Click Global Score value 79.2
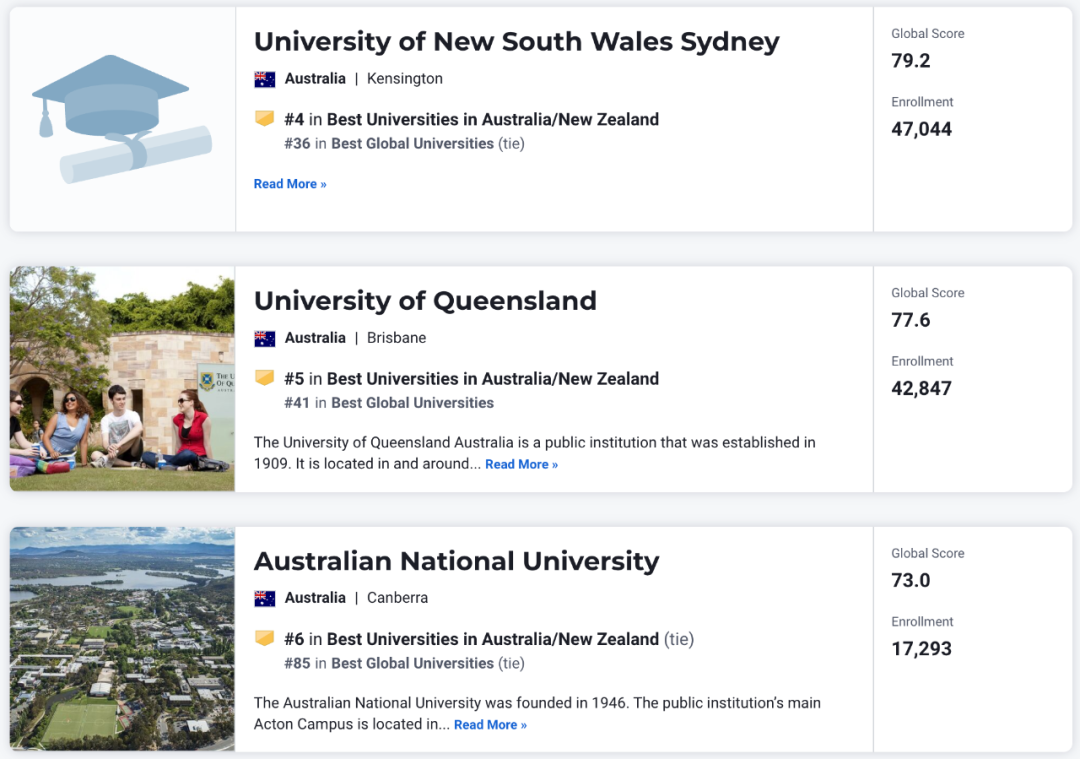This screenshot has height=759, width=1080. 911,61
